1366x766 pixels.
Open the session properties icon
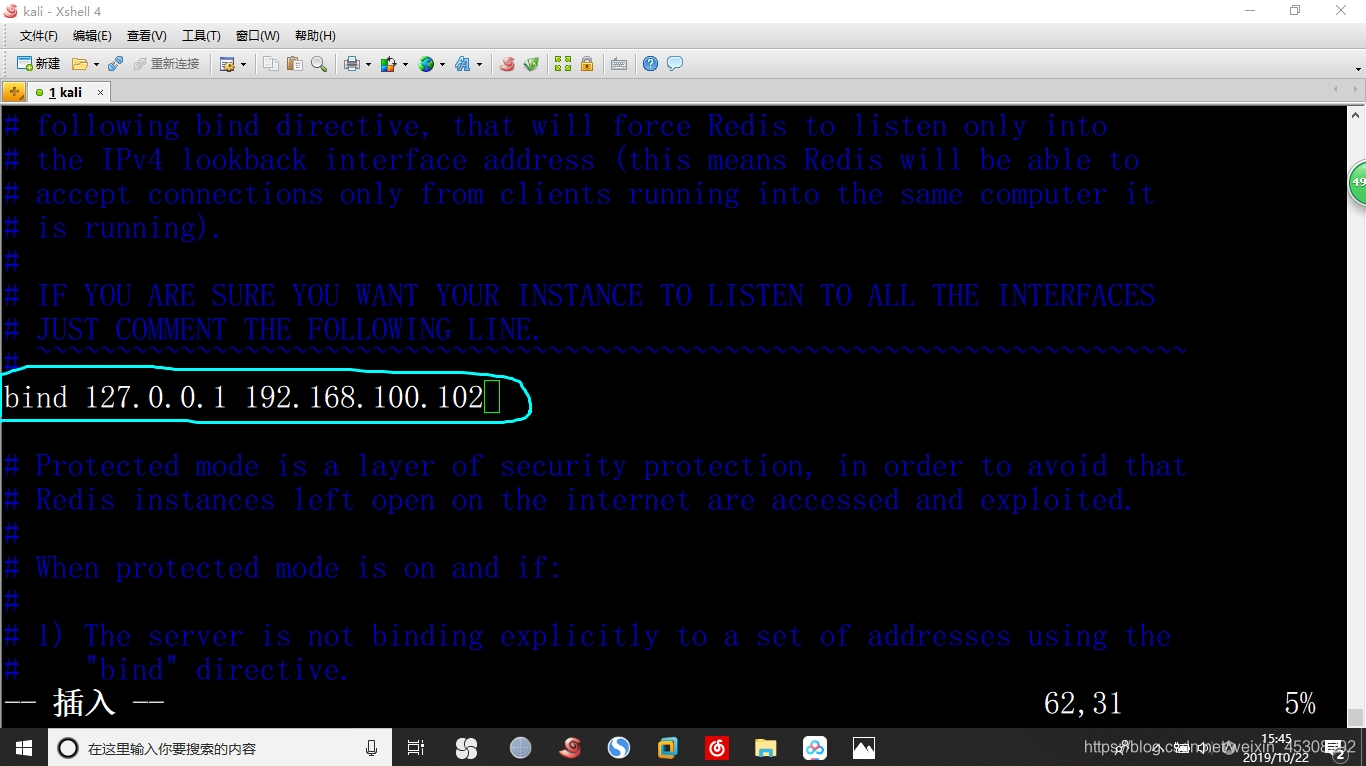point(227,64)
